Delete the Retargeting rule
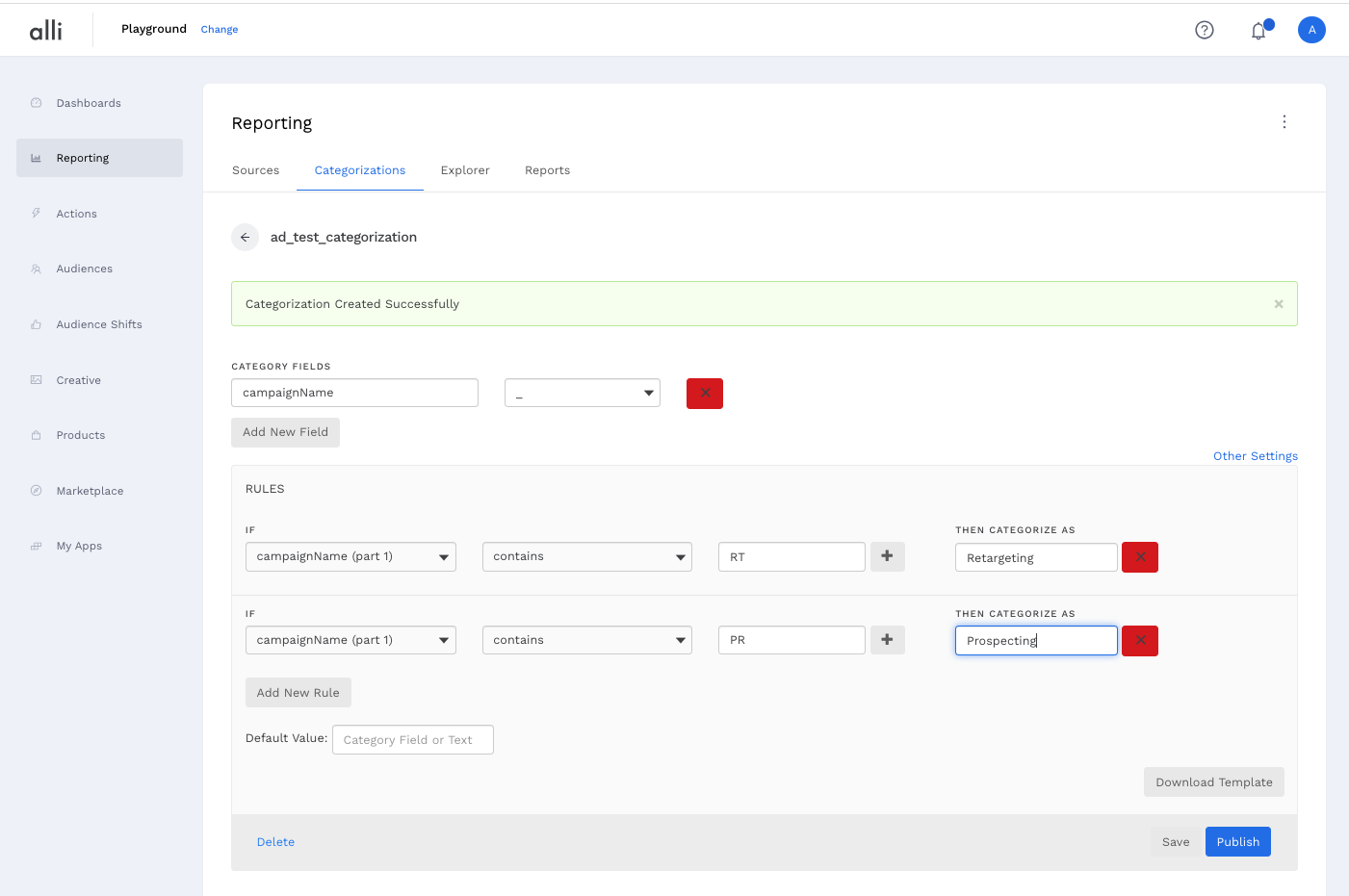Screen dimensions: 1349x896 (x=1140, y=557)
